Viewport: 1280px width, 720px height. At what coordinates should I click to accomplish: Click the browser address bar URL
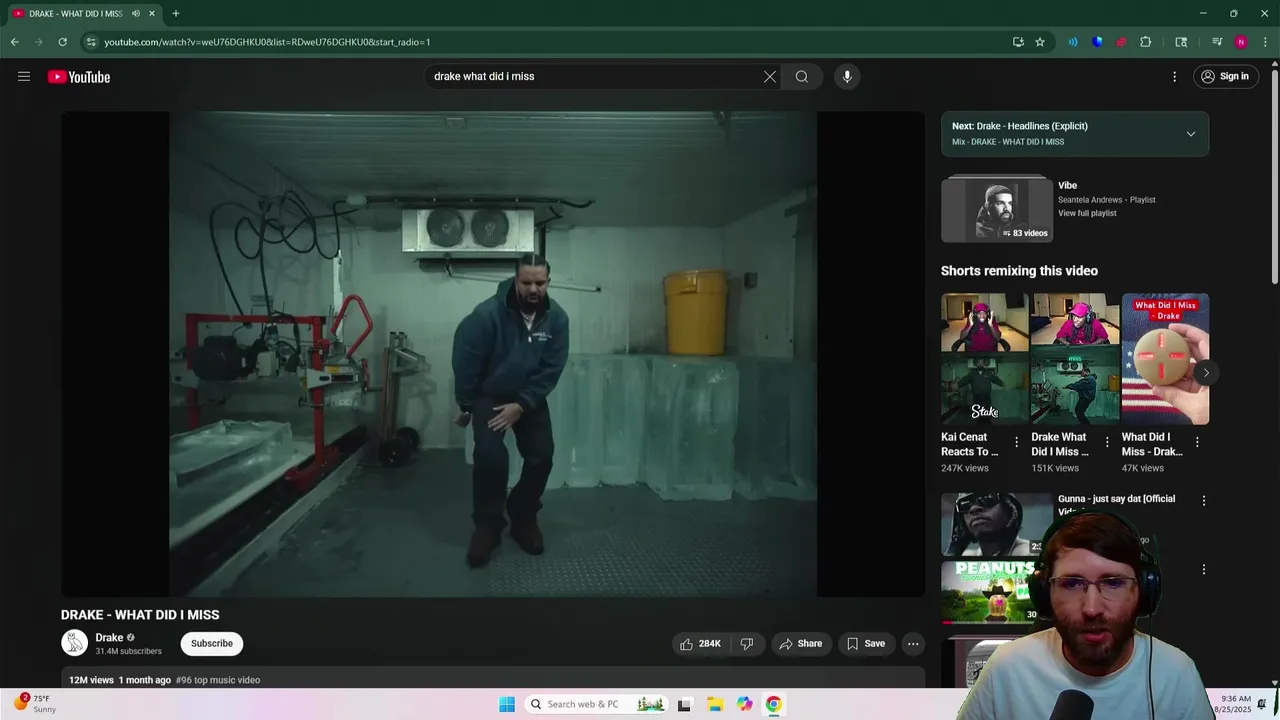tap(267, 42)
